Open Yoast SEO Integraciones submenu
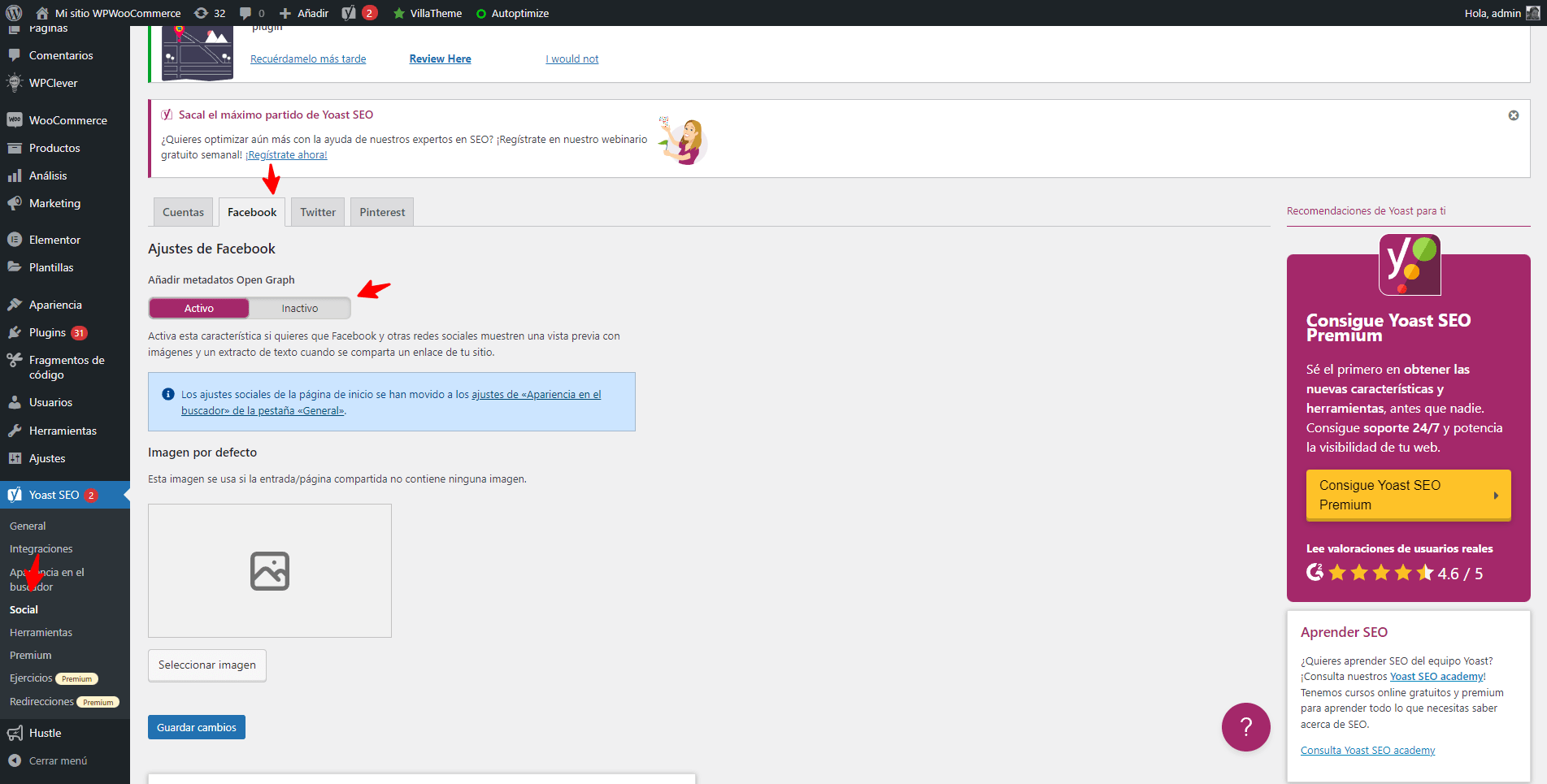 (41, 548)
